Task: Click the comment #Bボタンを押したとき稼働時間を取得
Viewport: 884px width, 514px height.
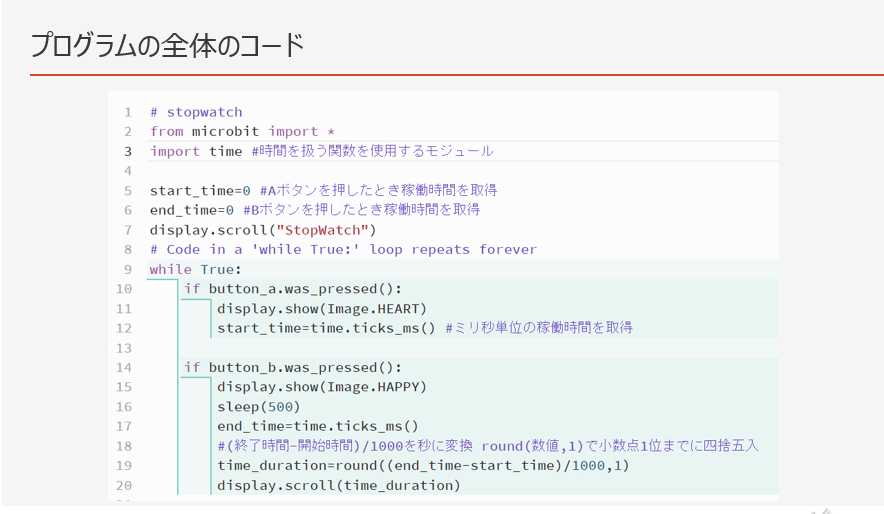Action: (361, 210)
